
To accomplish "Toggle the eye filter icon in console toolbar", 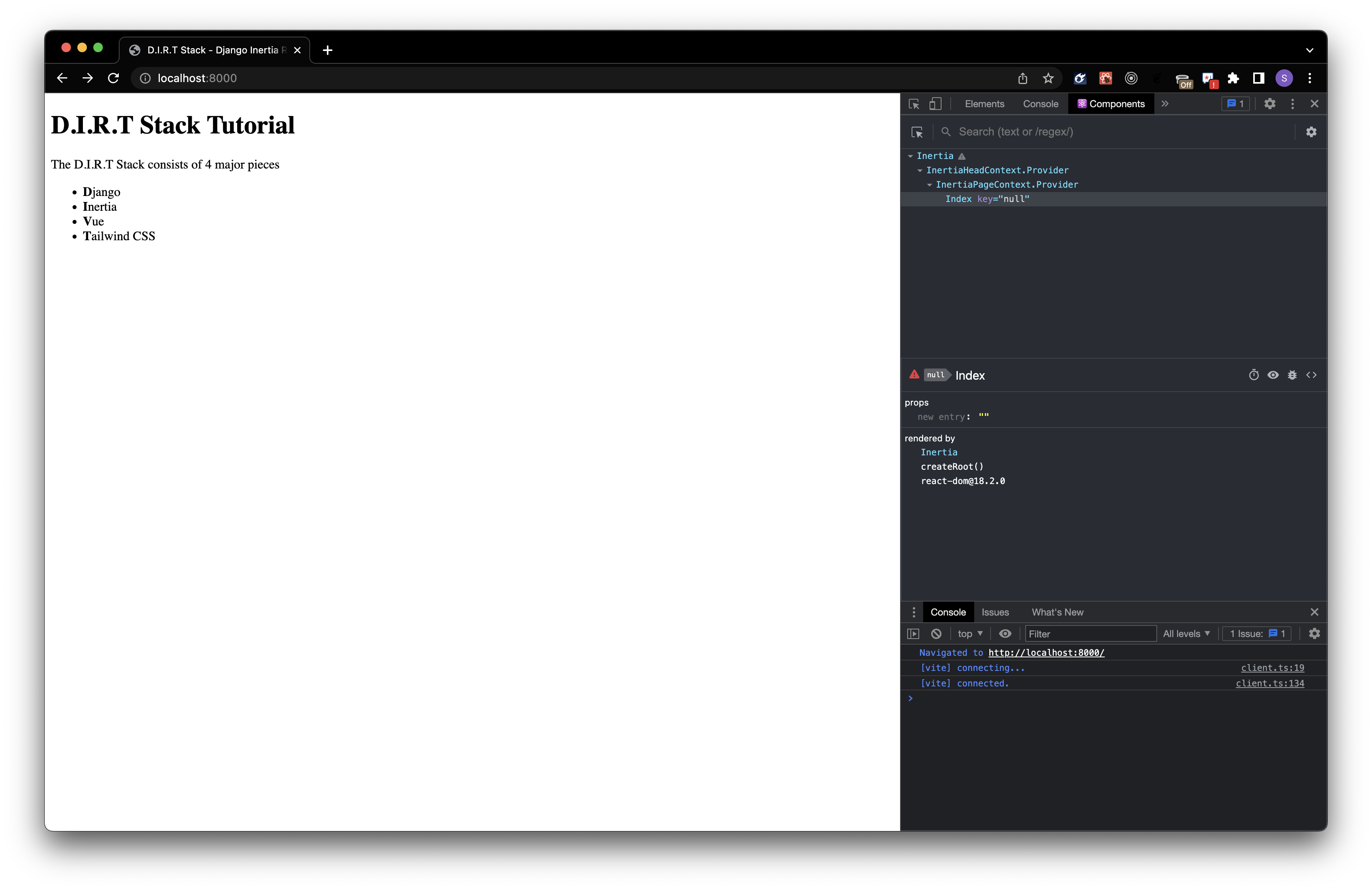I will point(1005,633).
